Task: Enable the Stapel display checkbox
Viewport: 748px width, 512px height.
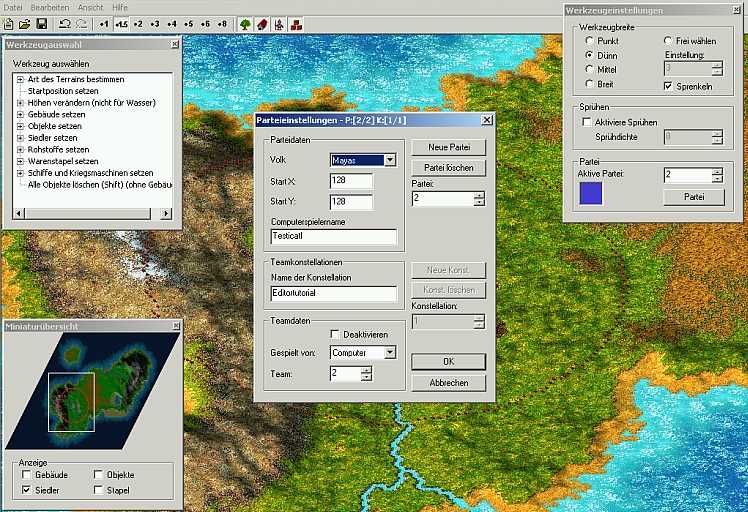Action: (x=98, y=490)
